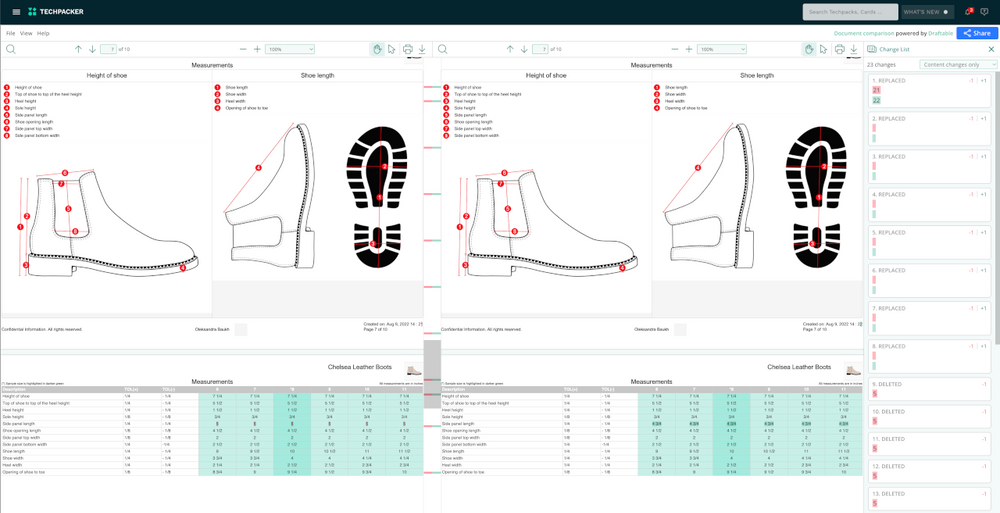Image resolution: width=1000 pixels, height=513 pixels.
Task: Click the Change List panel icon
Action: (x=872, y=49)
